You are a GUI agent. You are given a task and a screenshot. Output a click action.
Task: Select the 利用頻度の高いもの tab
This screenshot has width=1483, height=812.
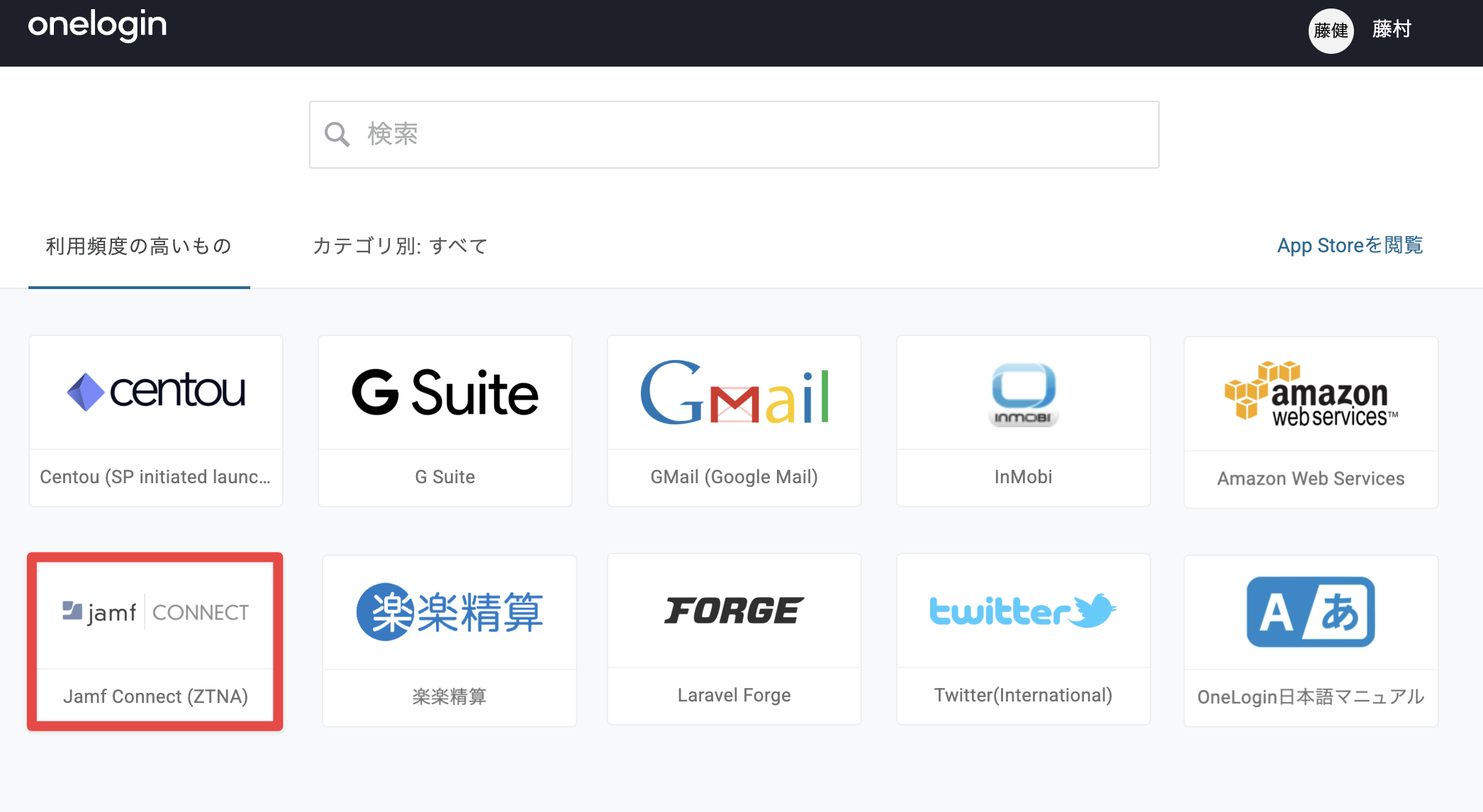(x=139, y=246)
